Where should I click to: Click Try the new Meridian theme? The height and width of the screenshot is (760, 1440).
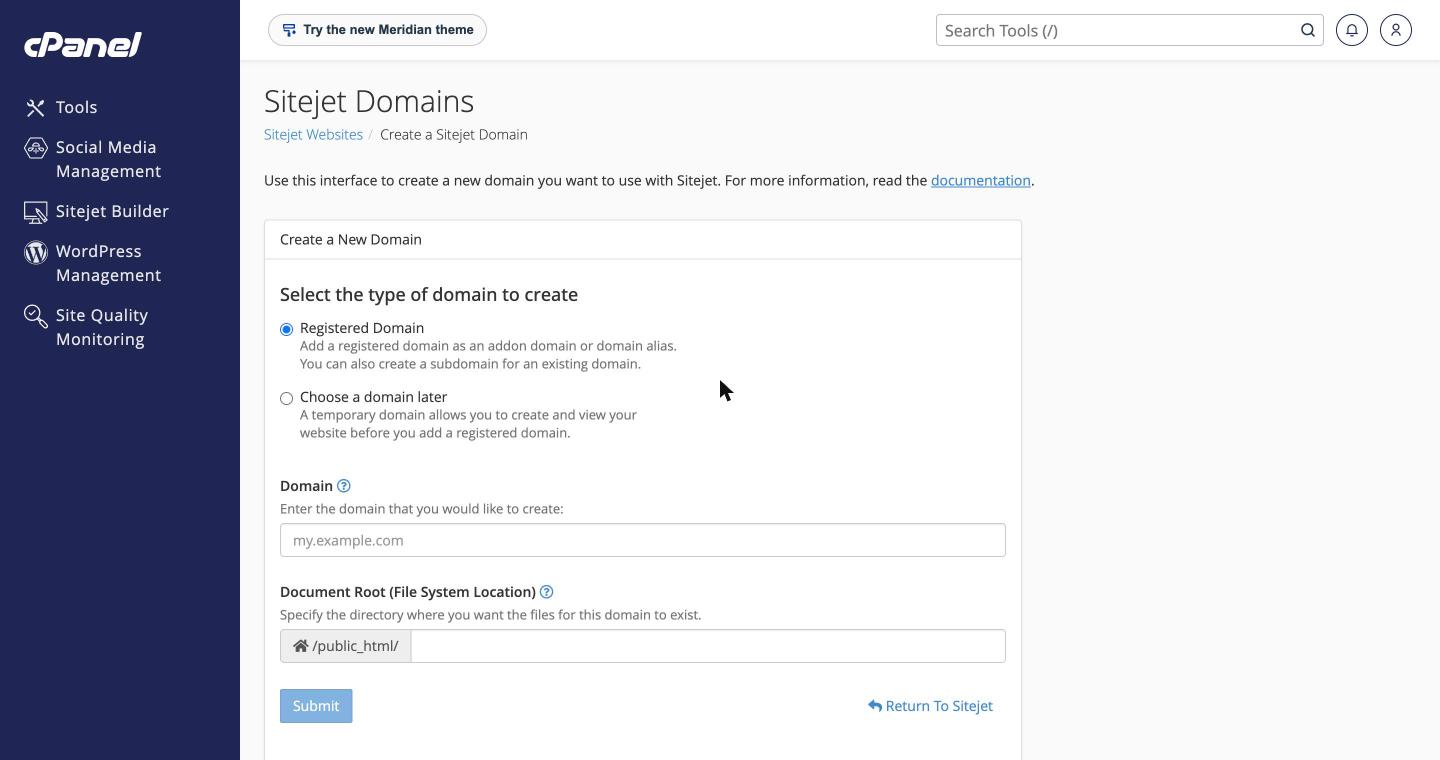[x=377, y=30]
